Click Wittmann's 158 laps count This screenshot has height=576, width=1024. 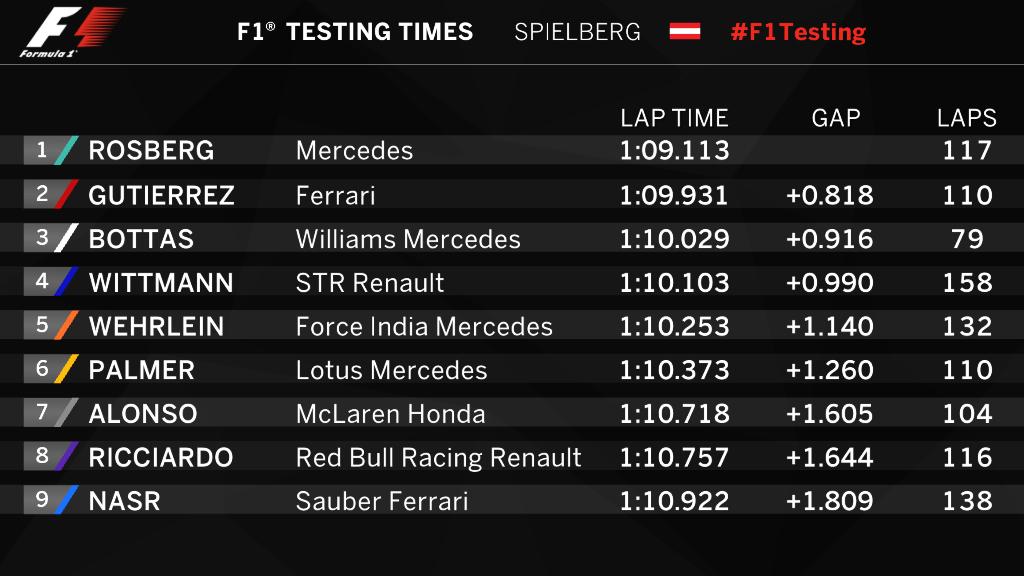(x=967, y=283)
